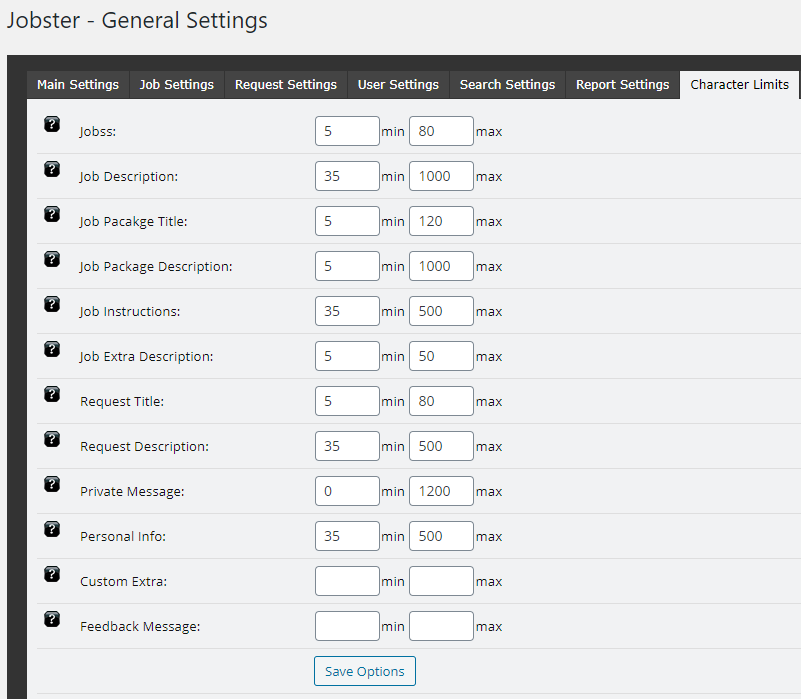Open the Request Settings tab

tap(286, 85)
